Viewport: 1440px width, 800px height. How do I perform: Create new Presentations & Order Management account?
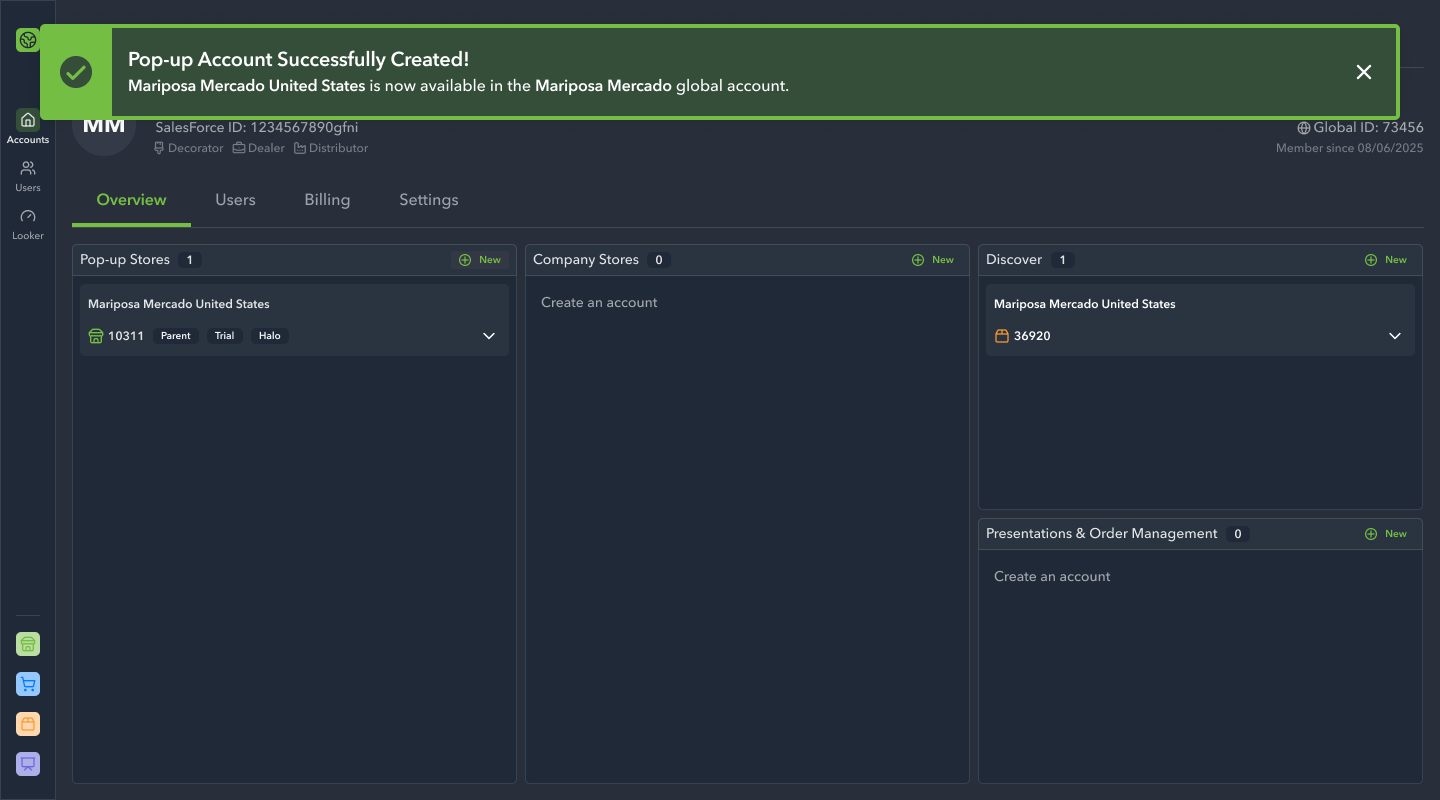[1386, 534]
